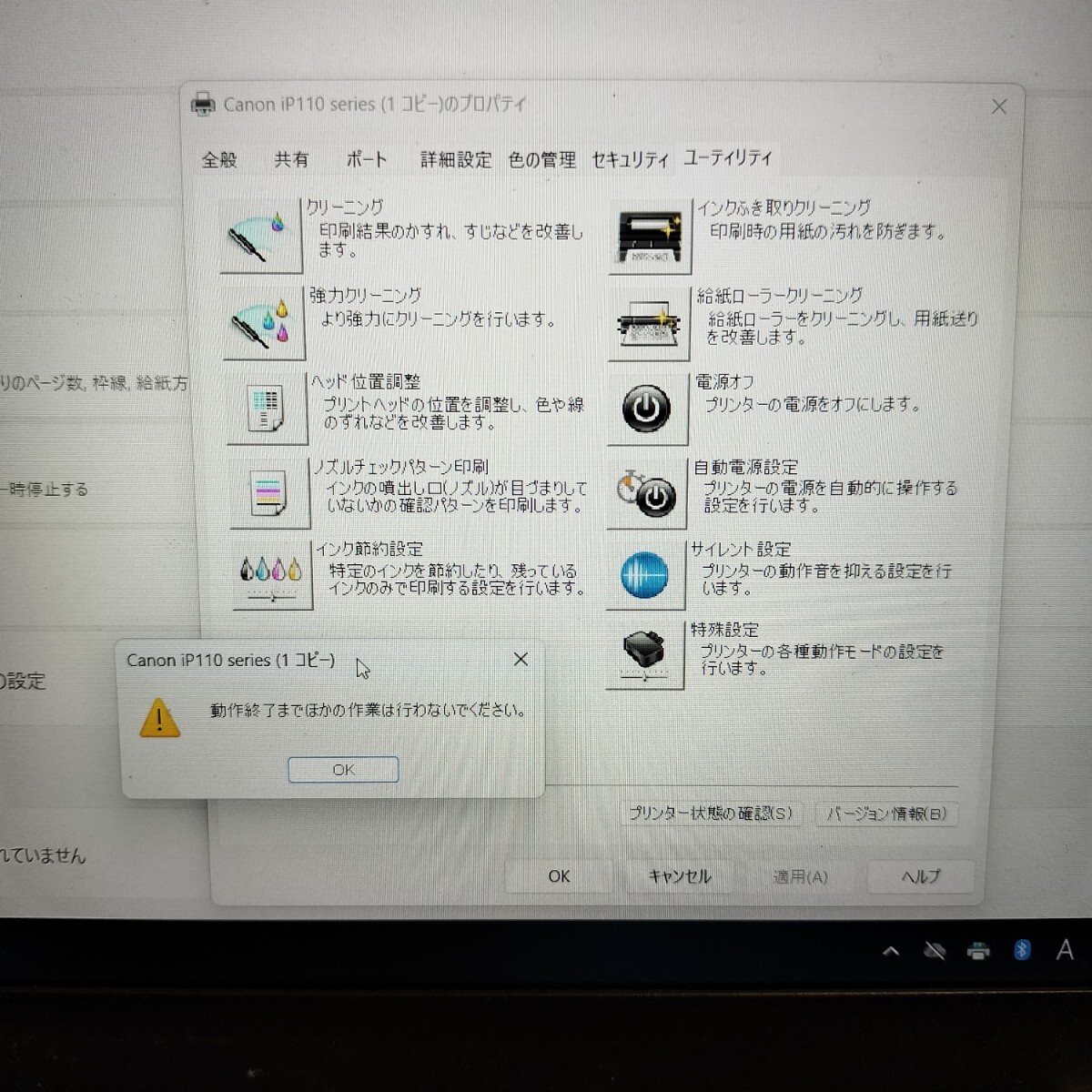Click the 電源オフ power off icon
The image size is (1092, 1092).
point(647,409)
